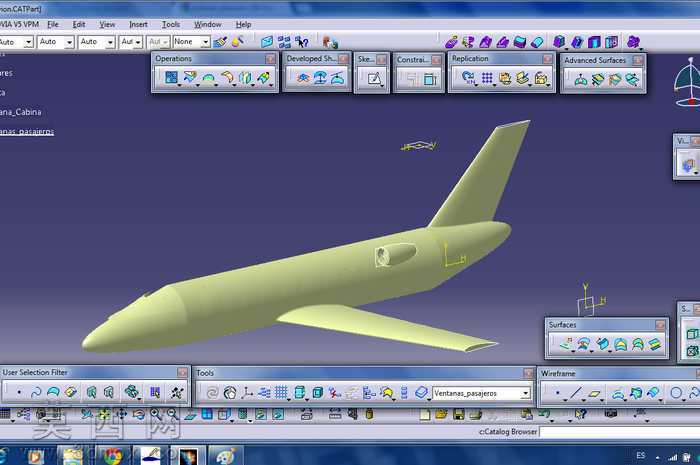Click the Object Repetition icon in Replication toolbar

click(468, 78)
